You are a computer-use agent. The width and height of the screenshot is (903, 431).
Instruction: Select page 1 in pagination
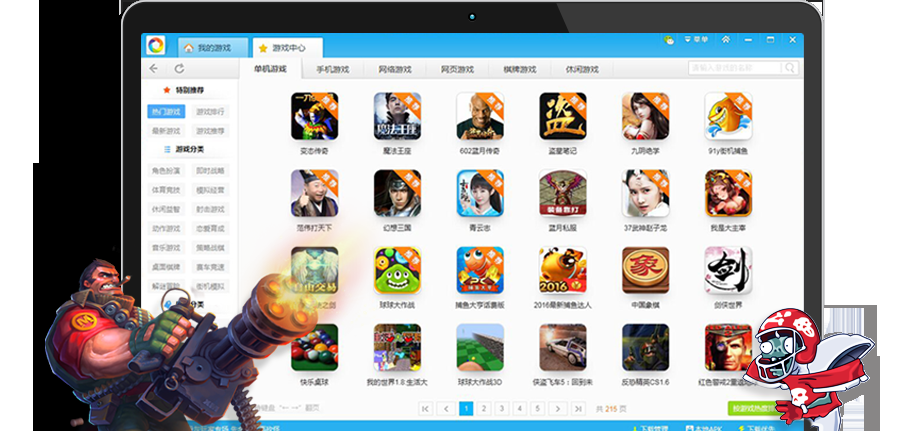(466, 409)
